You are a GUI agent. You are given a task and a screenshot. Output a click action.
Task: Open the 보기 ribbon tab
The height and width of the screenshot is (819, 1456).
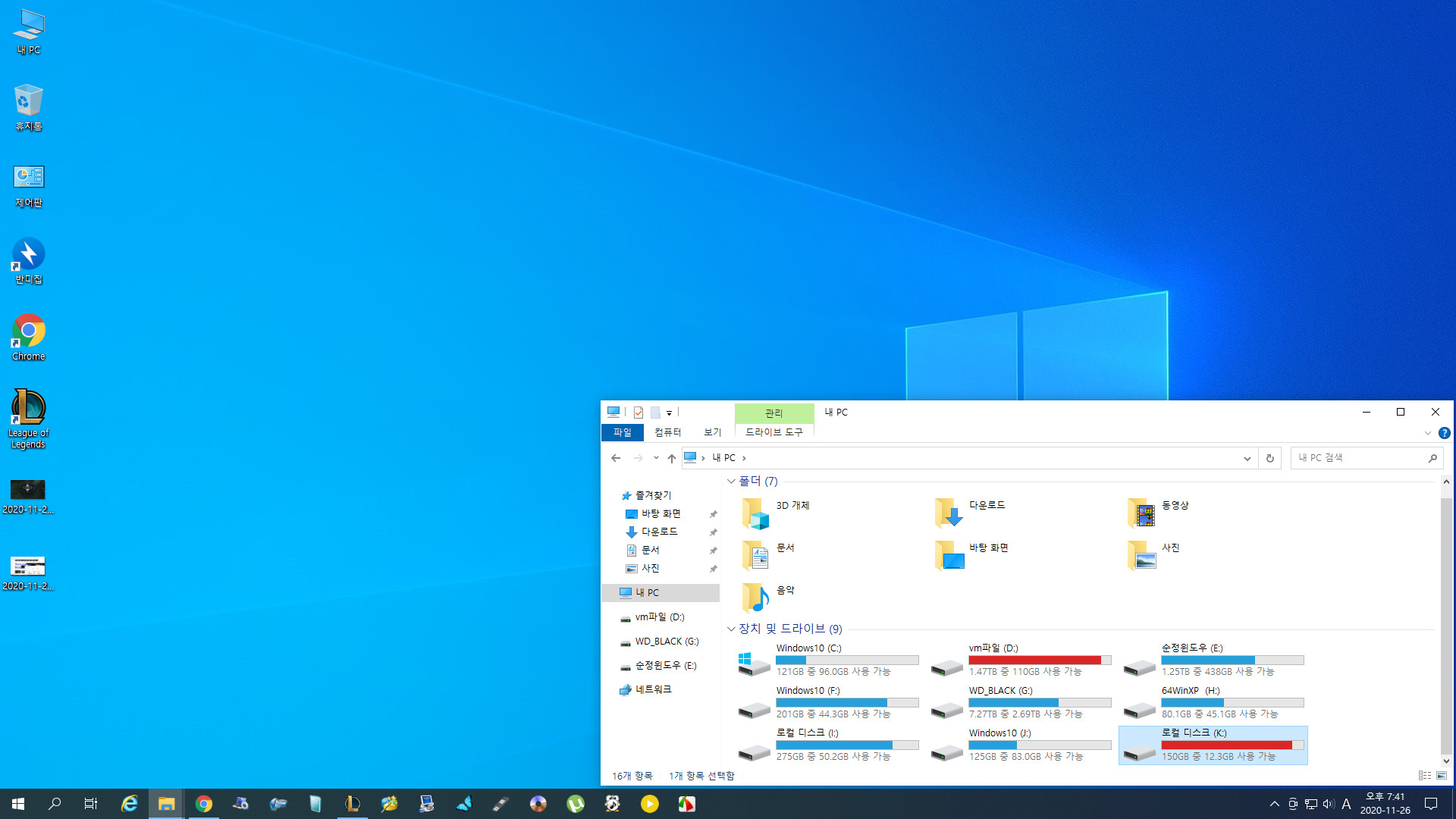tap(713, 432)
